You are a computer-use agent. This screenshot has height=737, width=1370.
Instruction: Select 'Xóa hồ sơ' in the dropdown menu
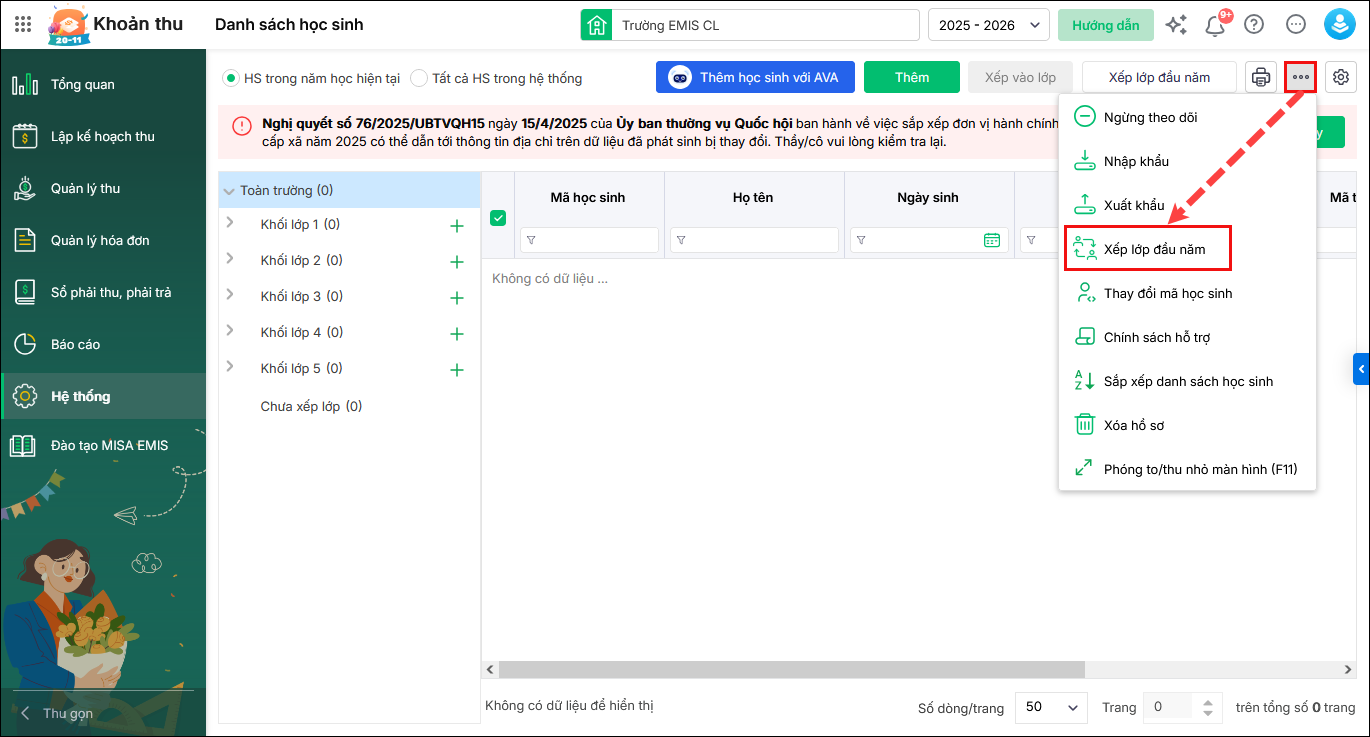[x=1133, y=425]
